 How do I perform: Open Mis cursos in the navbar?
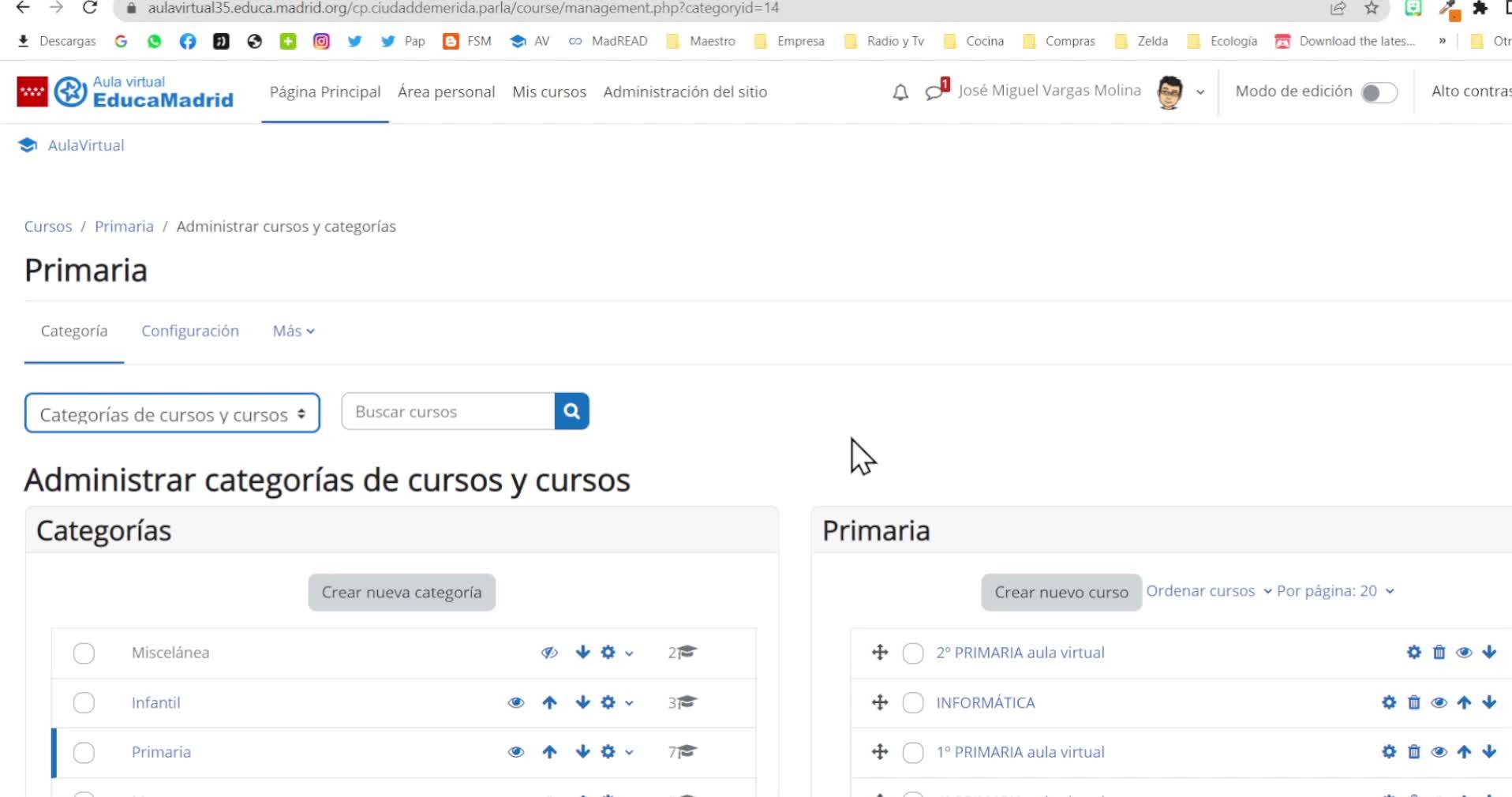549,92
